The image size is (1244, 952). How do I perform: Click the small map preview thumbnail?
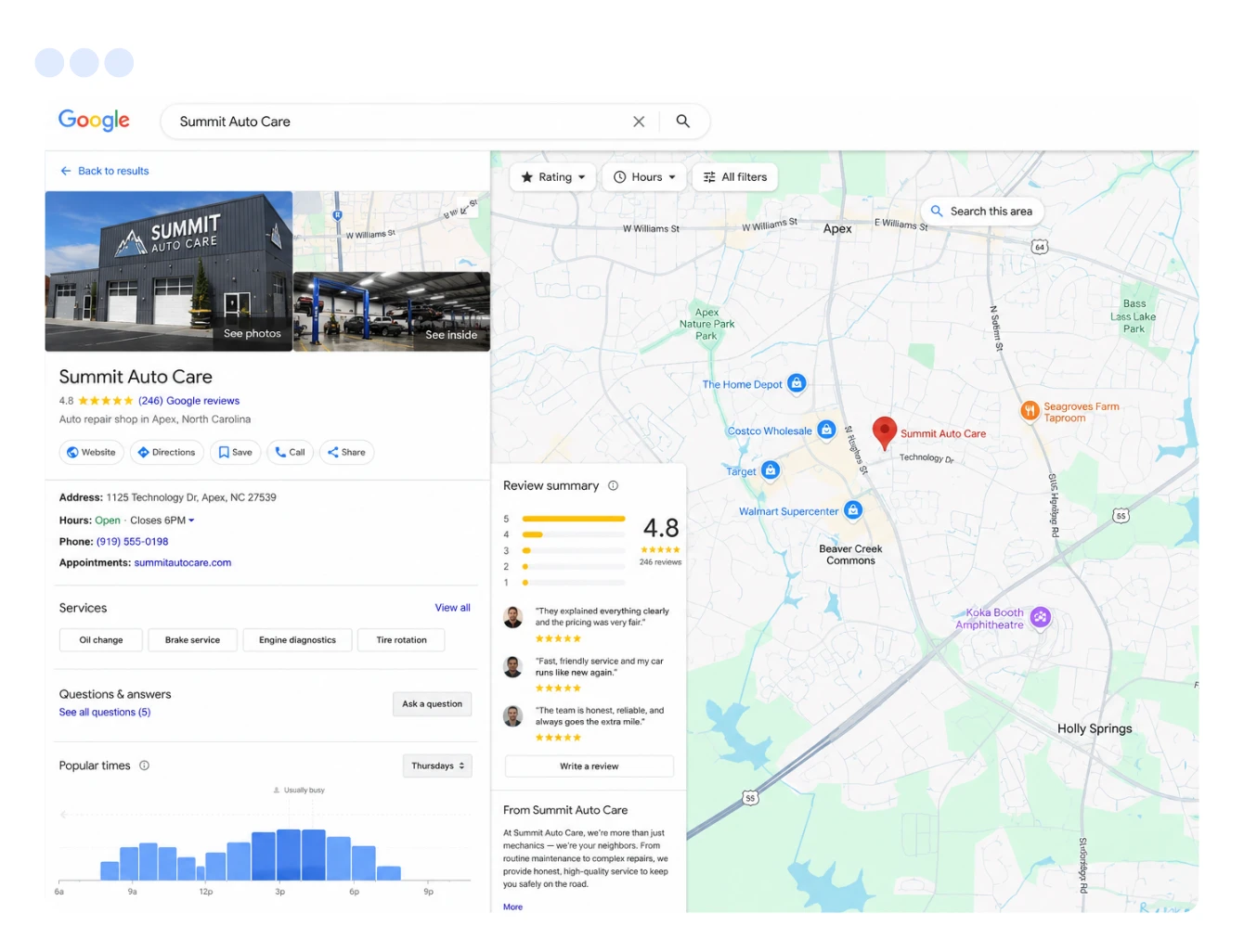(392, 231)
